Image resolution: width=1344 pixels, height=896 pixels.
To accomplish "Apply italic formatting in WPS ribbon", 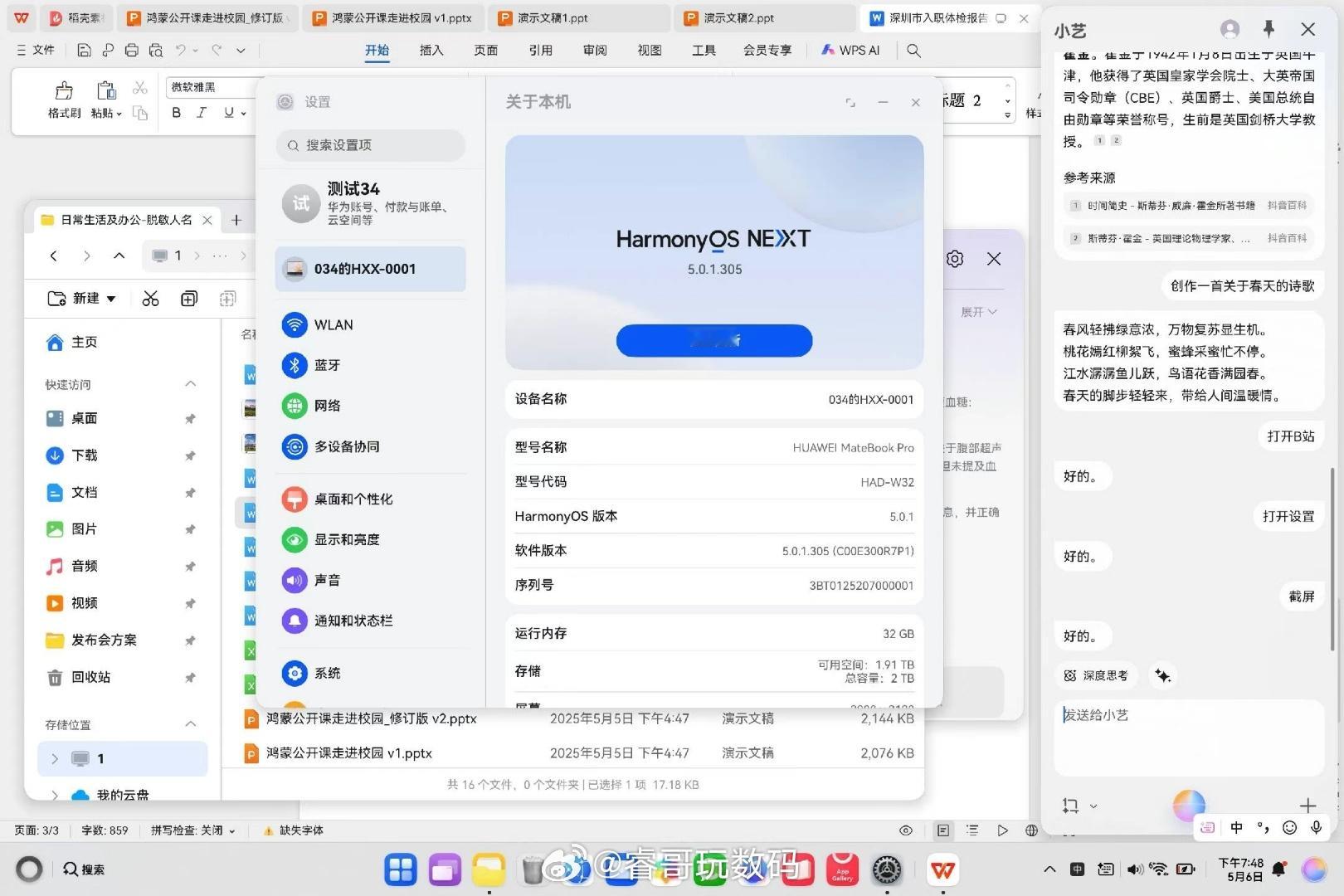I will pyautogui.click(x=202, y=113).
